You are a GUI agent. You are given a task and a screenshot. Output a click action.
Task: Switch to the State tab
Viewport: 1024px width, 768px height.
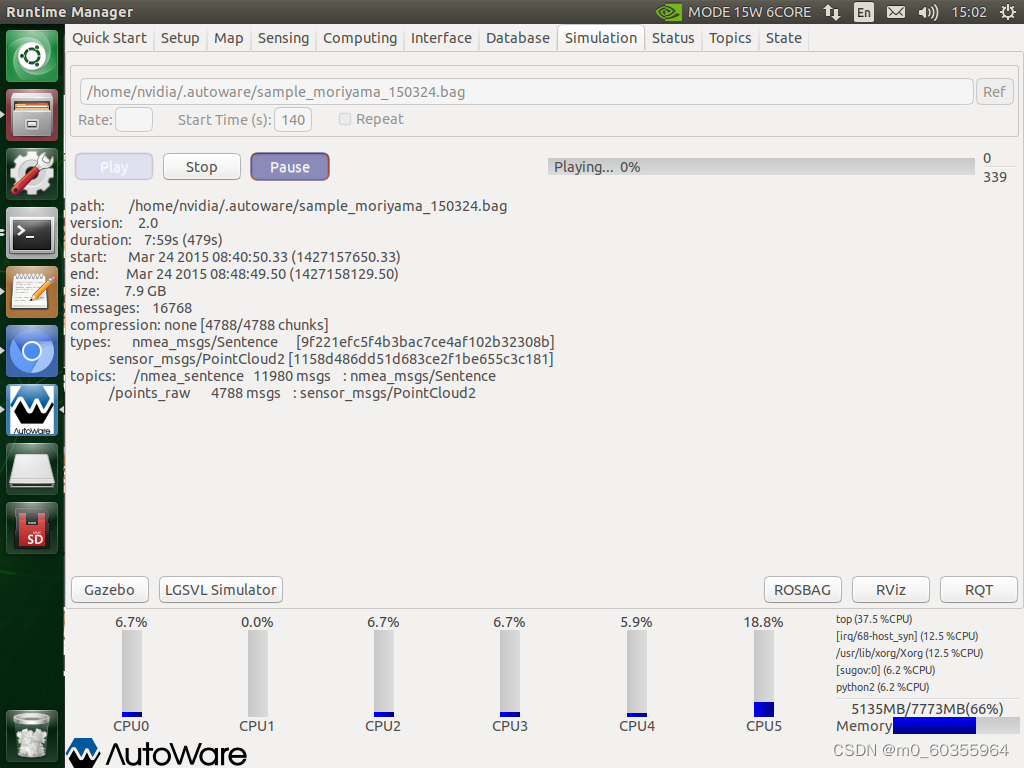pos(784,38)
